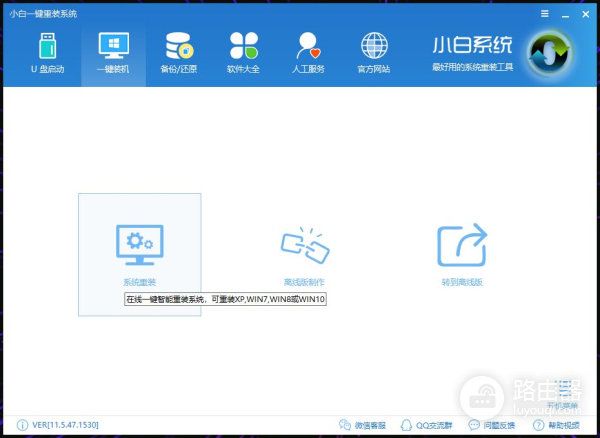This screenshot has height=438, width=600.
Task: Open QQ交流群 link in footer
Action: click(426, 425)
